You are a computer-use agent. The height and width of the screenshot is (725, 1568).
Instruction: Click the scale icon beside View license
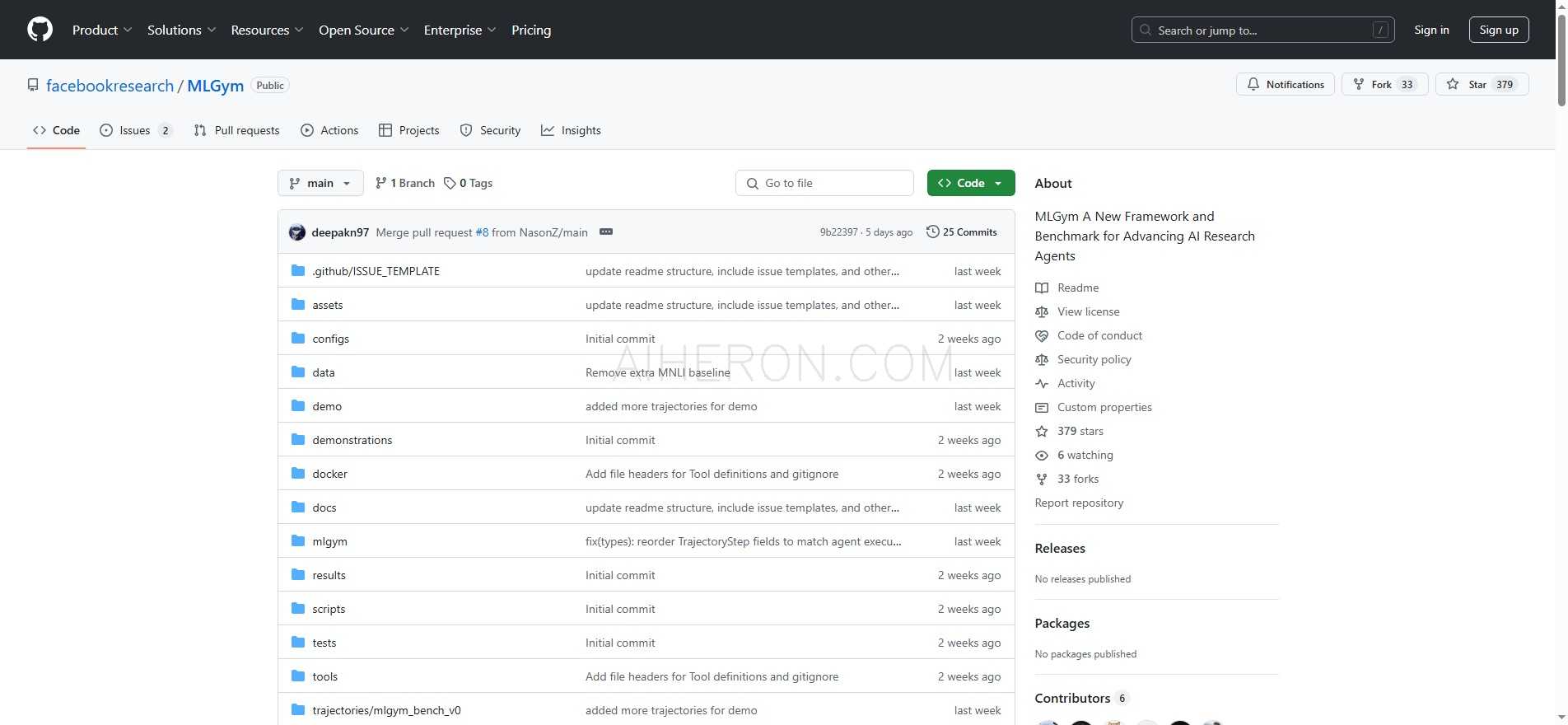(x=1042, y=311)
